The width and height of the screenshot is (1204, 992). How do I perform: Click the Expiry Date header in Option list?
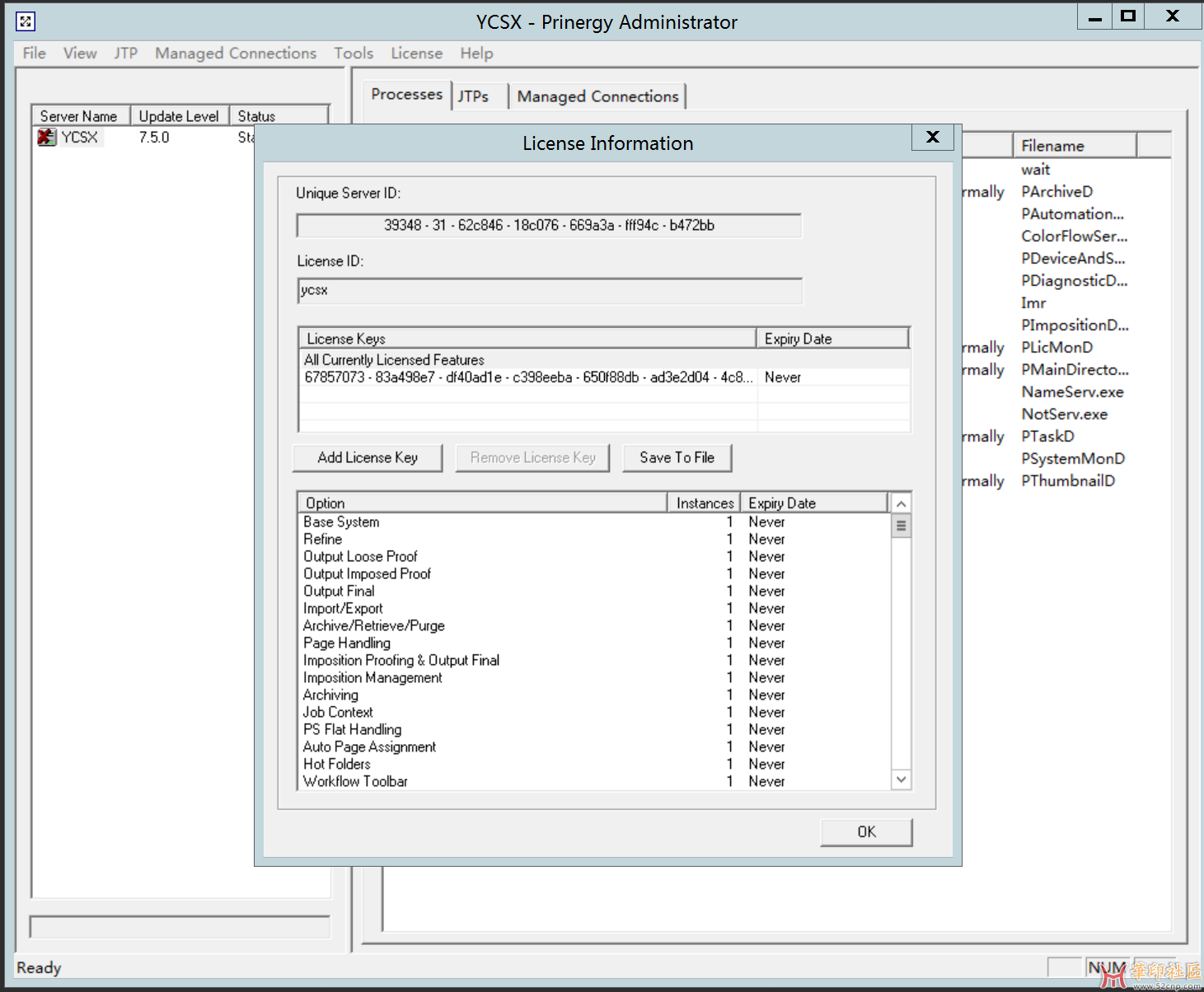point(814,503)
